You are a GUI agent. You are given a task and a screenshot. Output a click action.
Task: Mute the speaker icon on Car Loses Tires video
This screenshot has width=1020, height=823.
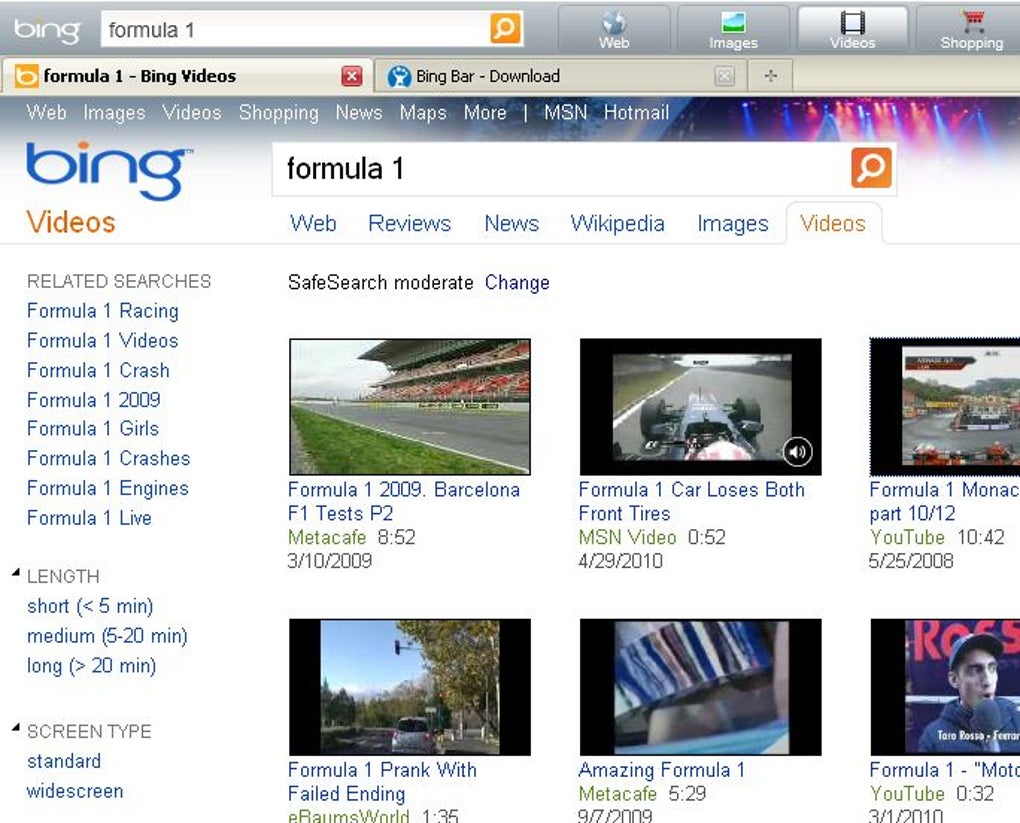pos(797,452)
